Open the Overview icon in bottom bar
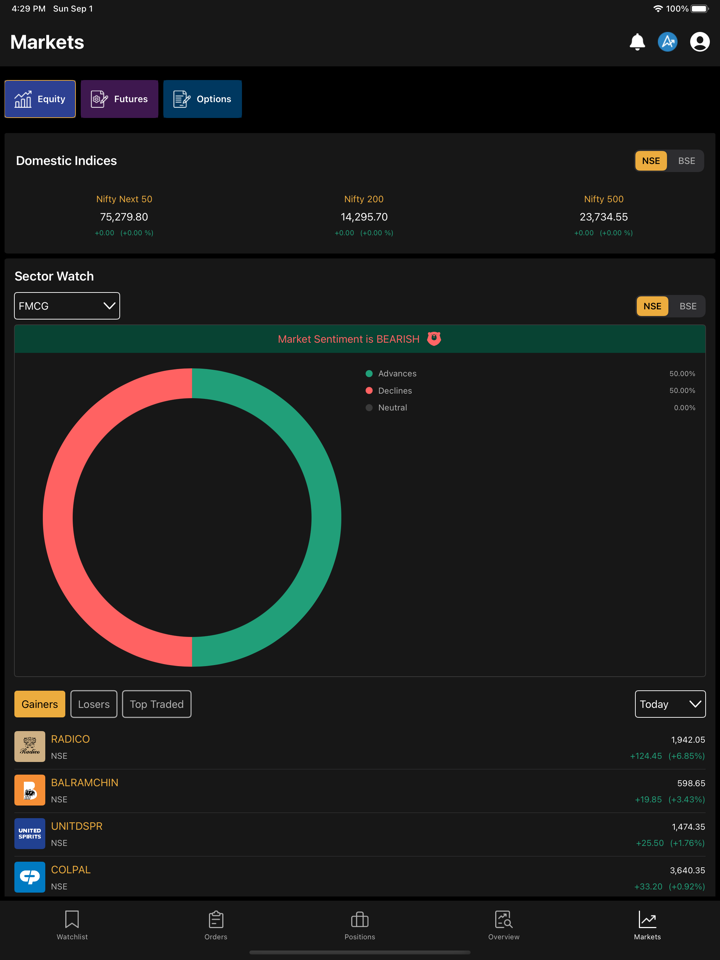 point(503,925)
